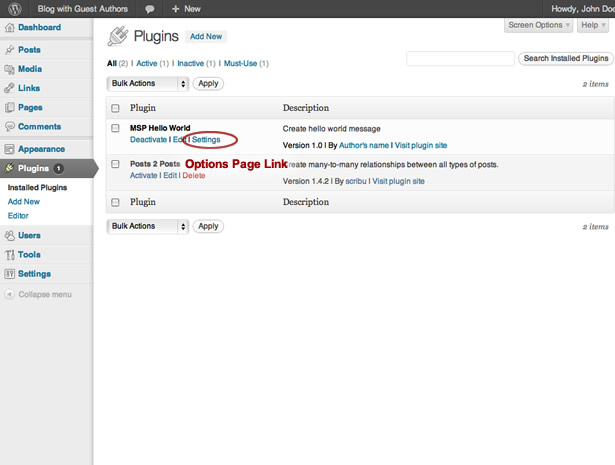615x465 pixels.
Task: Click the Plugin column header
Action: click(x=143, y=108)
